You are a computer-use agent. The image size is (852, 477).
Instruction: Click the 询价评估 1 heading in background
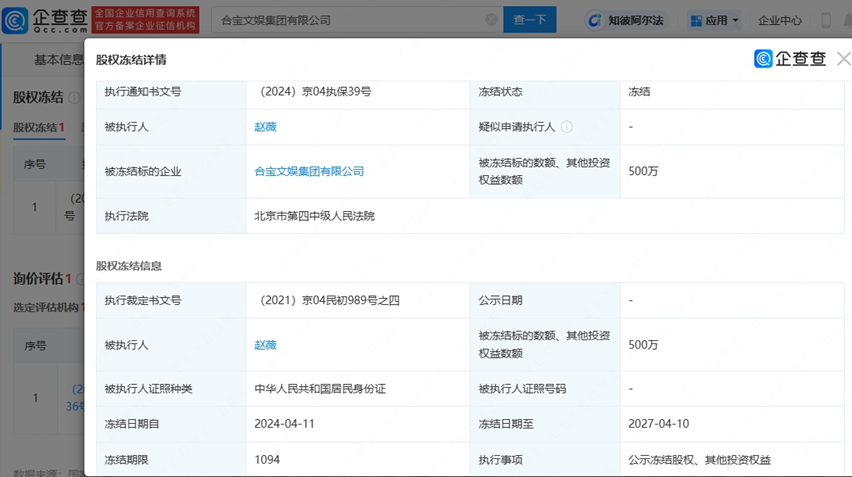pyautogui.click(x=42, y=279)
